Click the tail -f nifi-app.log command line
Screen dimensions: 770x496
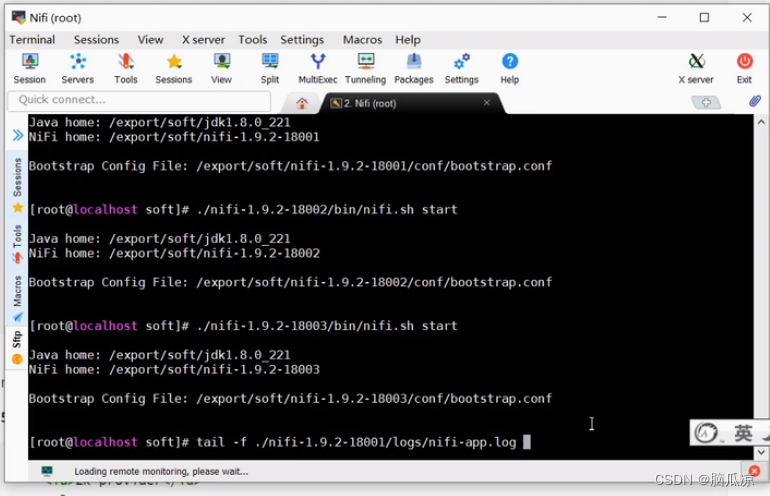pyautogui.click(x=356, y=442)
